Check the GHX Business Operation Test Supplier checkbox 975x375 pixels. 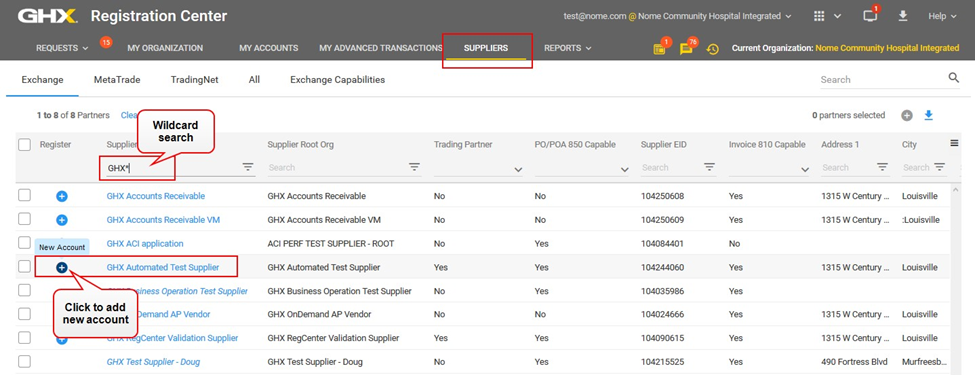[24, 290]
